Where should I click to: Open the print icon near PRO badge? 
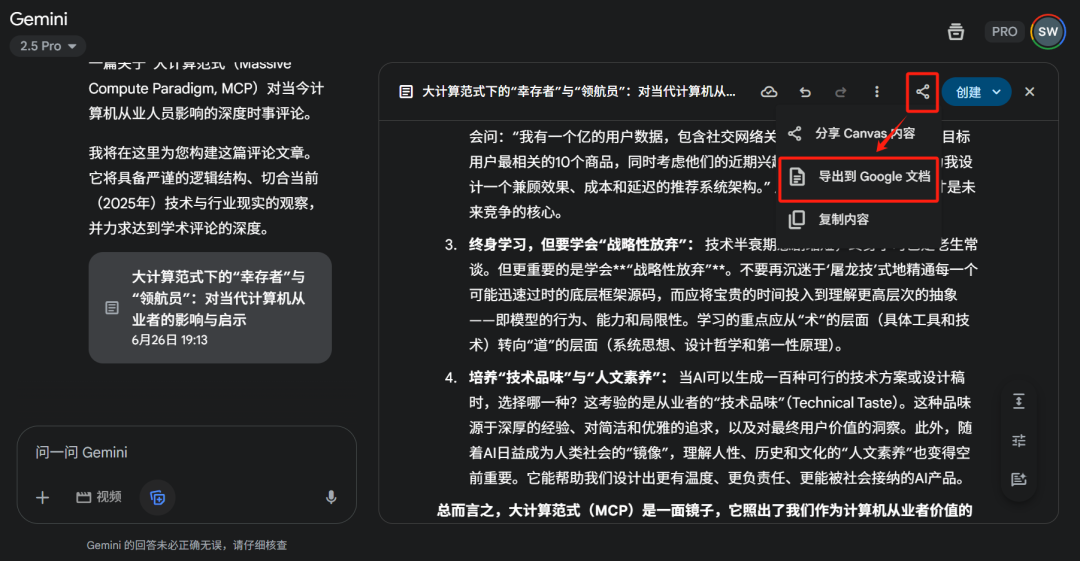(x=955, y=32)
